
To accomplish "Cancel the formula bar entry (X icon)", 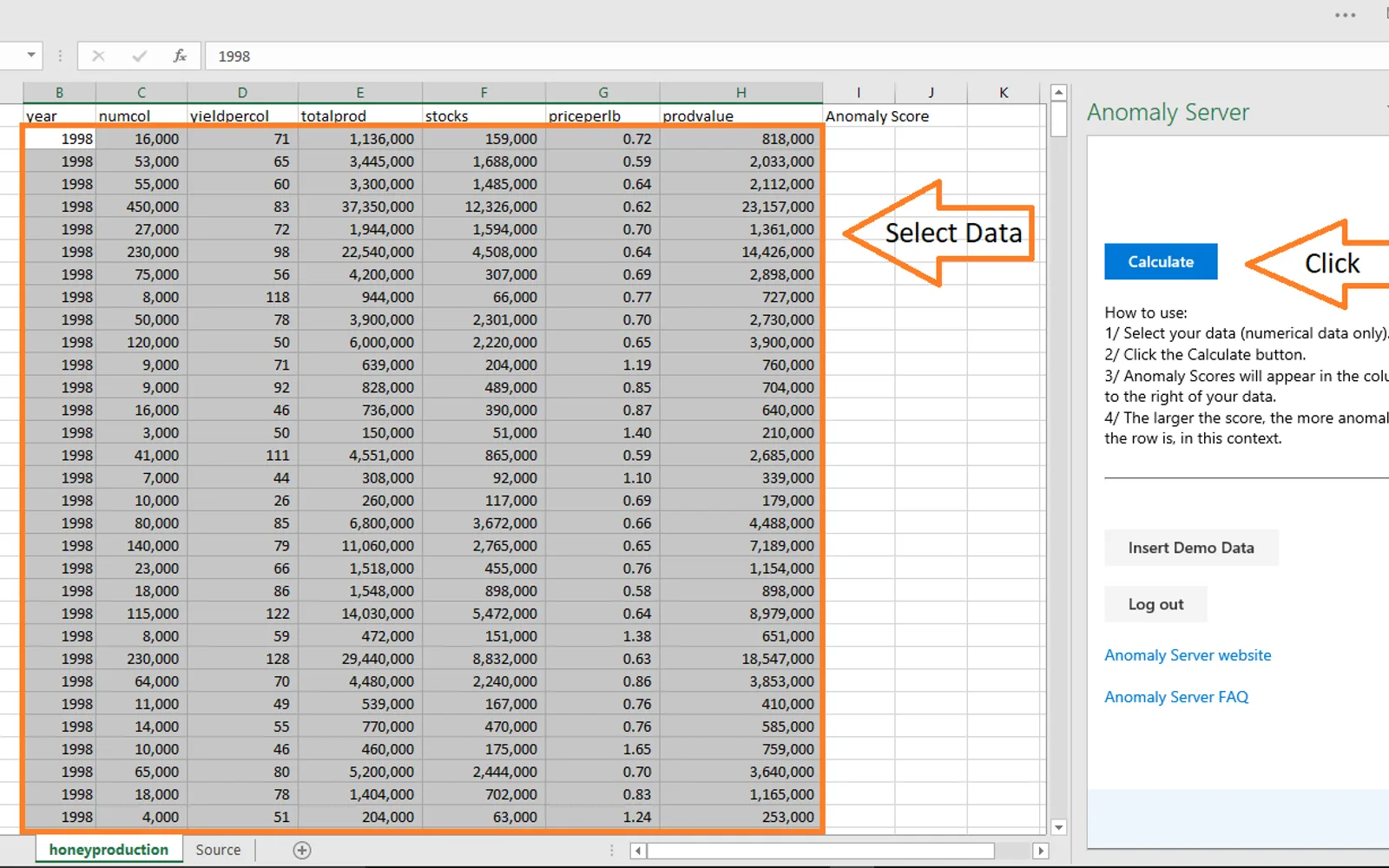I will 98,56.
